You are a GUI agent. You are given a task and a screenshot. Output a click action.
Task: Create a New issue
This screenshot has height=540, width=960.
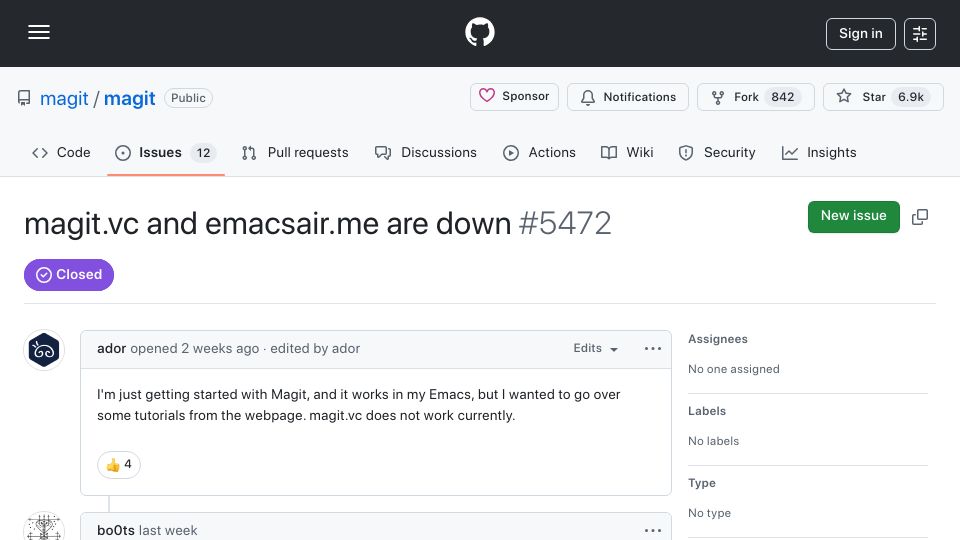coord(853,217)
